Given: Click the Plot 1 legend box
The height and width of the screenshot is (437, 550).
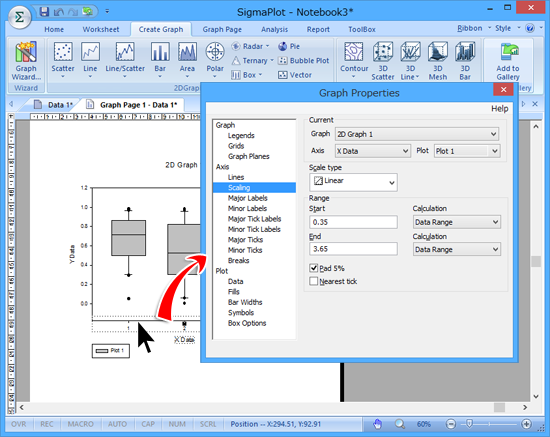Looking at the screenshot, I should coord(110,351).
